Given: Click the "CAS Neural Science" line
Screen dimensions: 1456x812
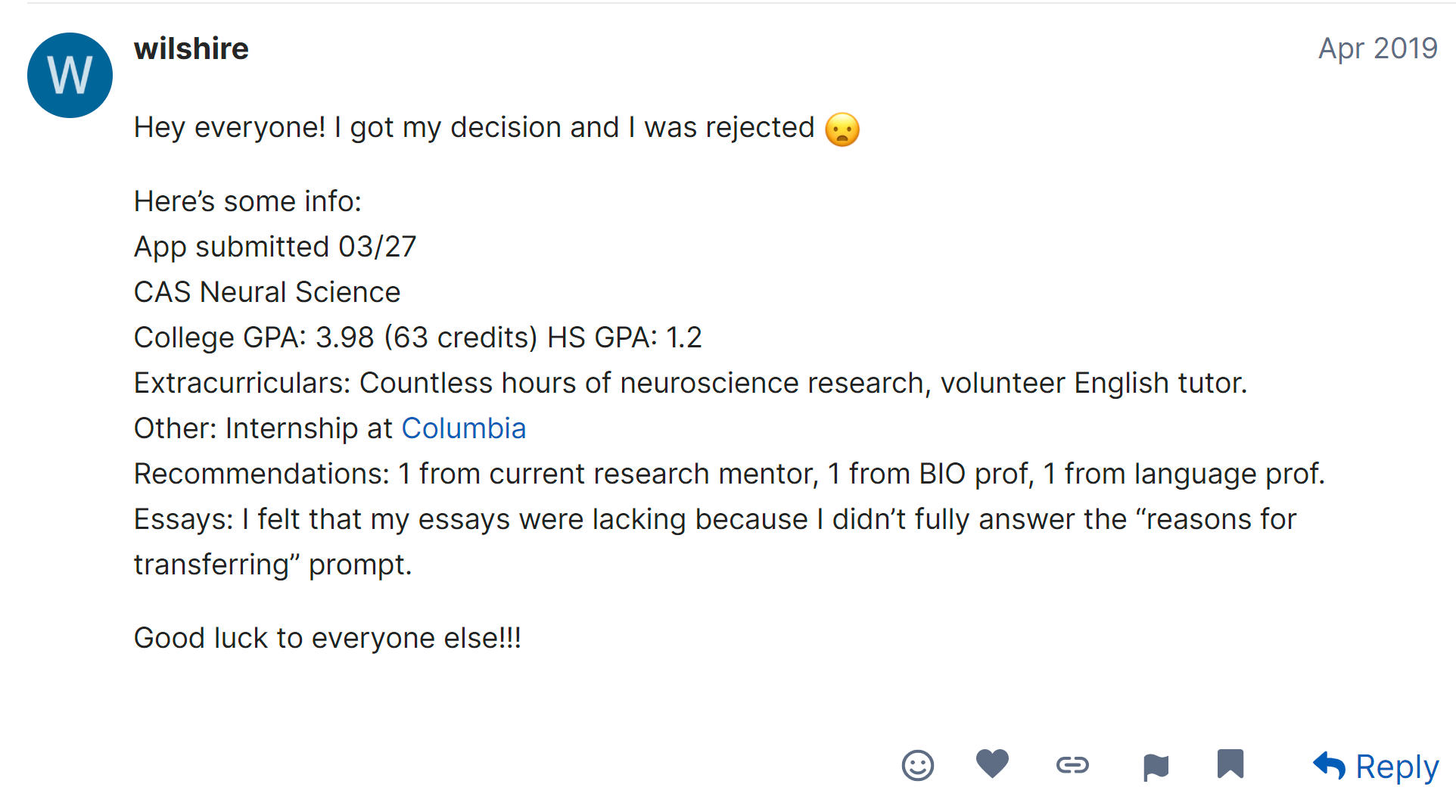Looking at the screenshot, I should pos(267,292).
